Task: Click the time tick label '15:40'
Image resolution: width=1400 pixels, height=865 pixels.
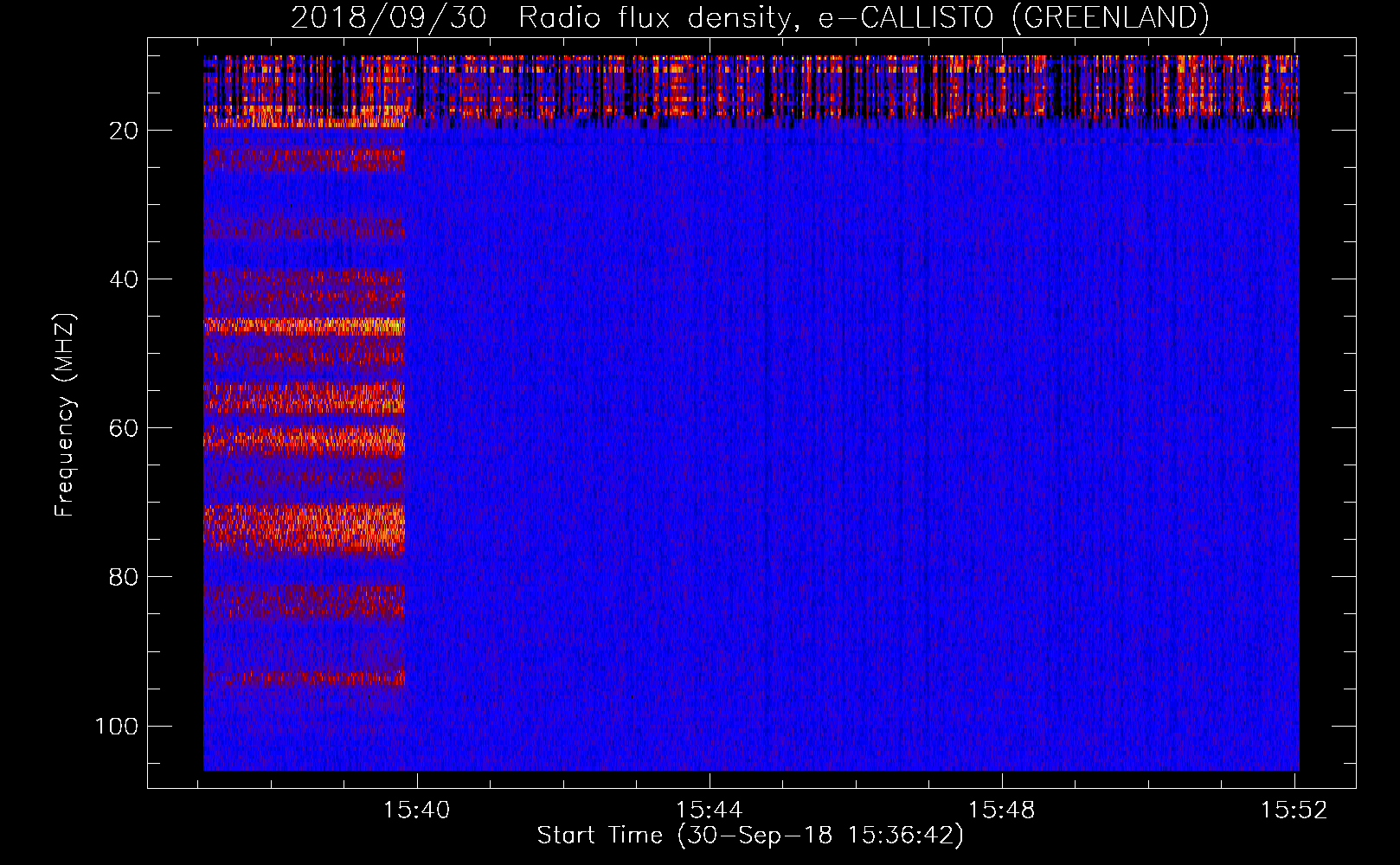Action: click(x=417, y=811)
